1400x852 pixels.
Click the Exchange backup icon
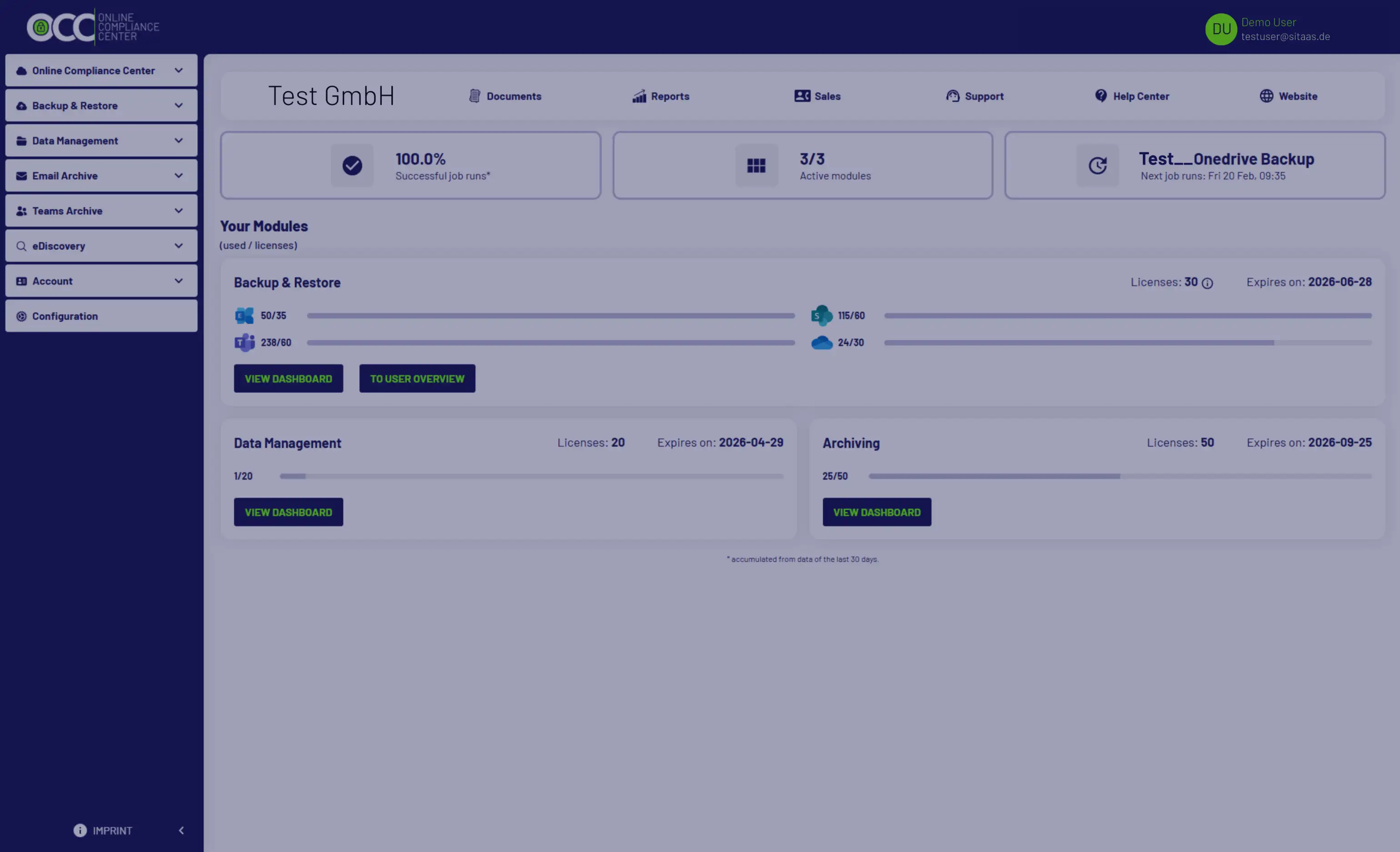point(245,316)
